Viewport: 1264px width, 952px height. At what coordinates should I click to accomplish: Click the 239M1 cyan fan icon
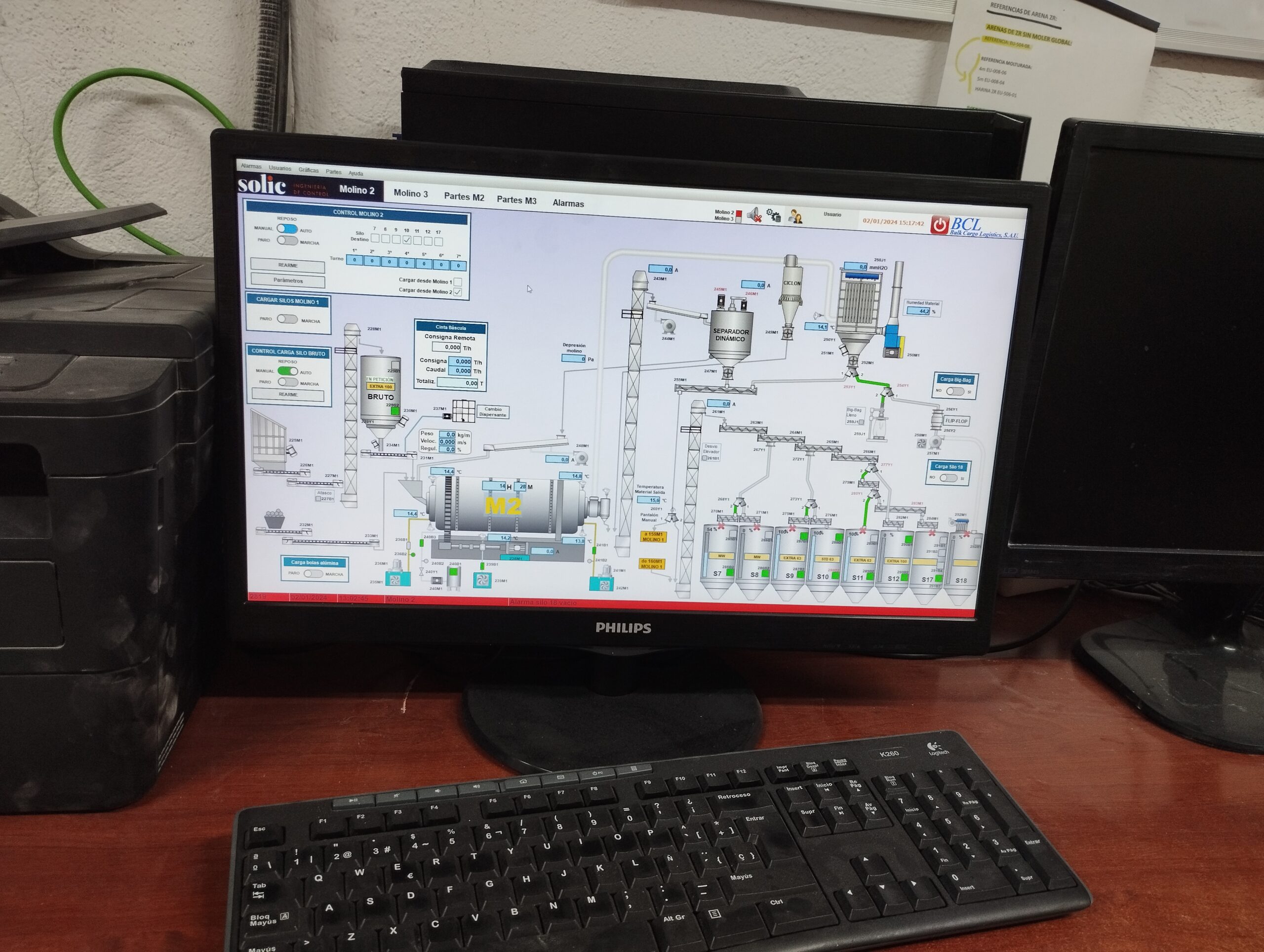pyautogui.click(x=483, y=580)
